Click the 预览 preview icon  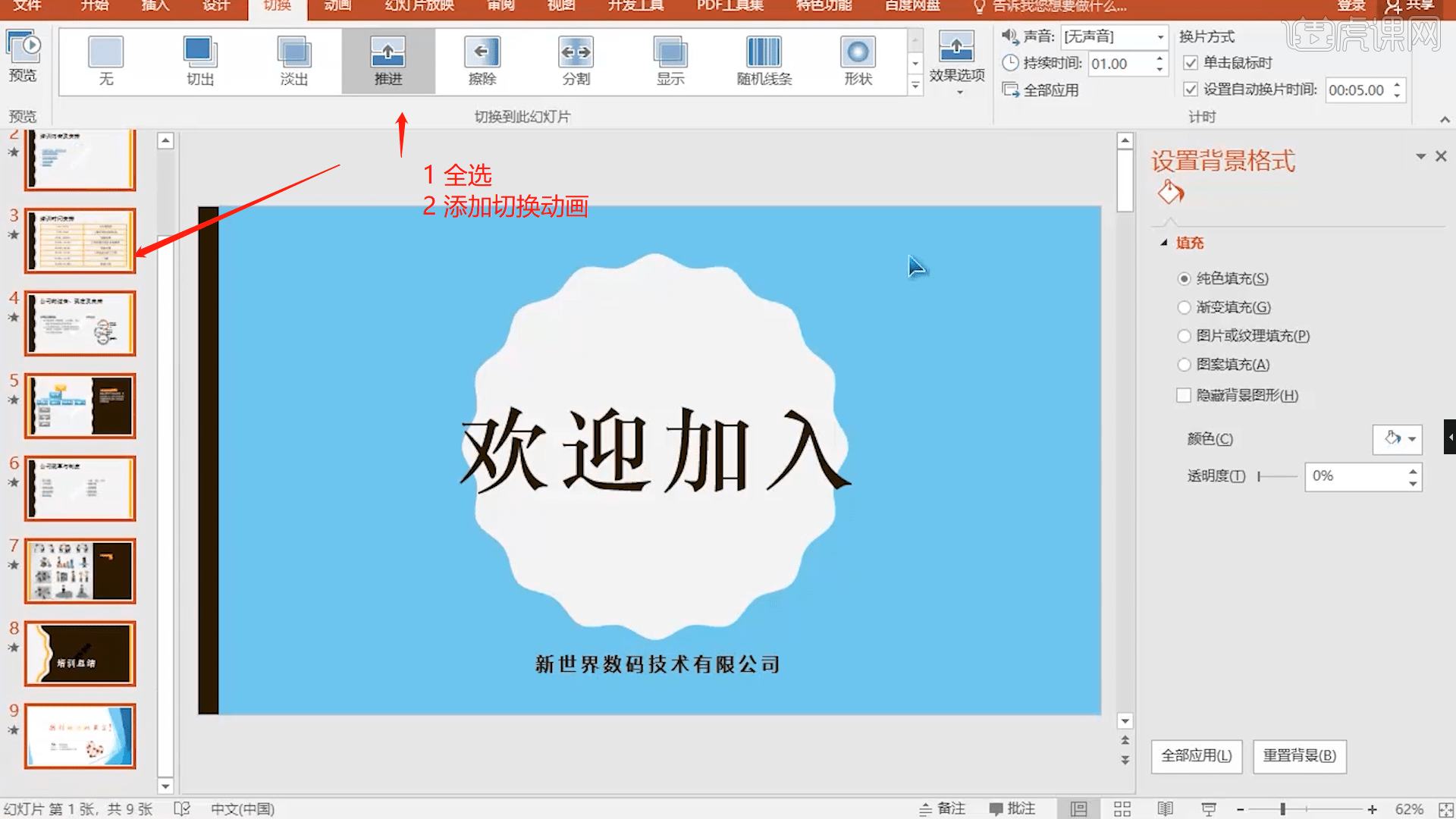23,48
